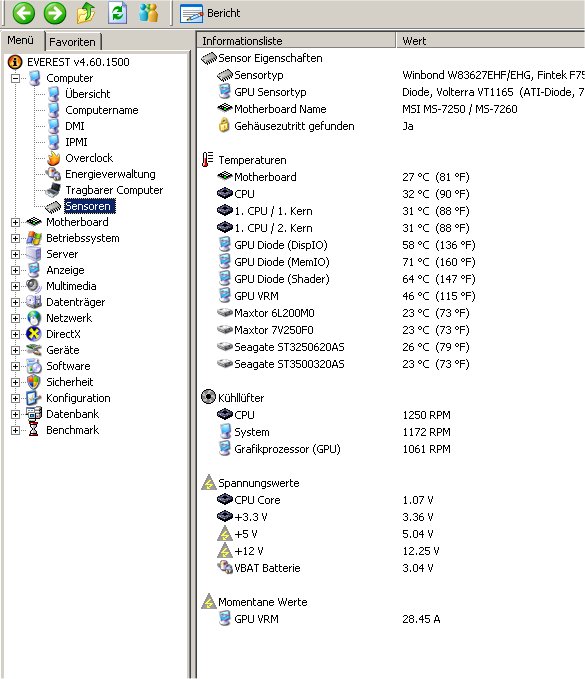The image size is (585, 679).
Task: Click the 28.45 A GPU VRM value
Action: [x=421, y=619]
